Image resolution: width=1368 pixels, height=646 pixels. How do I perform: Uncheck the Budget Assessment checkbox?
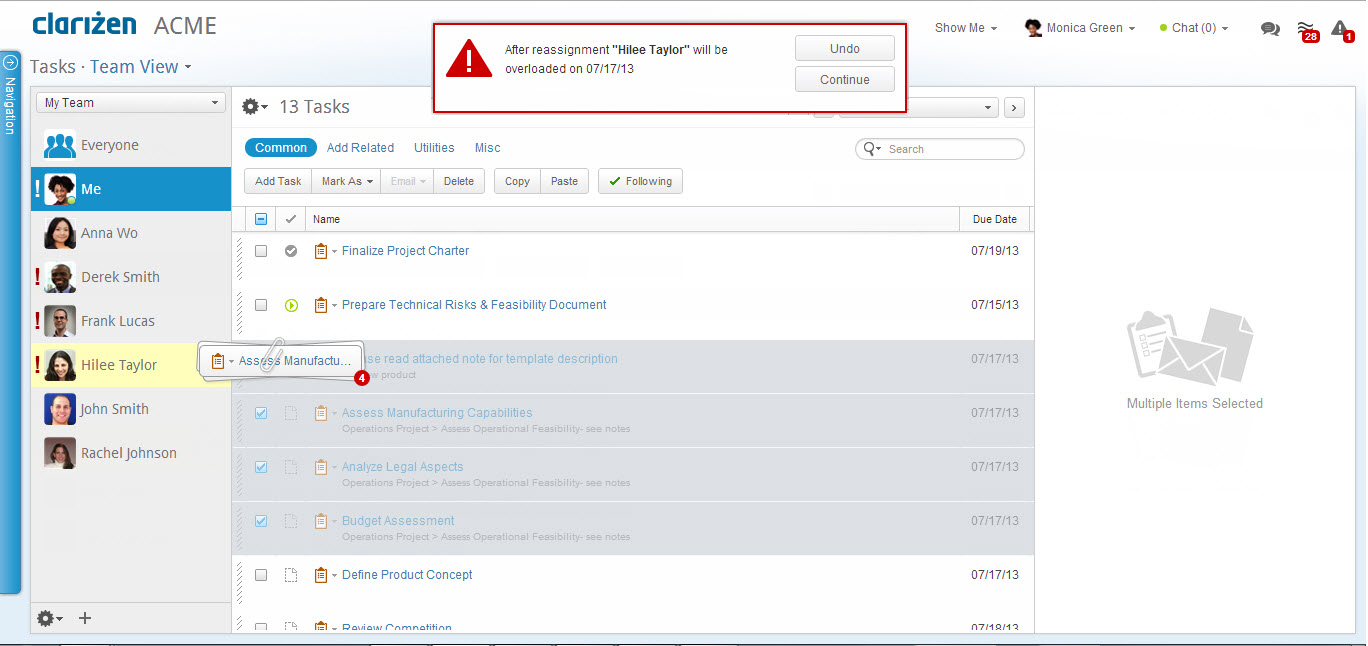[x=261, y=521]
